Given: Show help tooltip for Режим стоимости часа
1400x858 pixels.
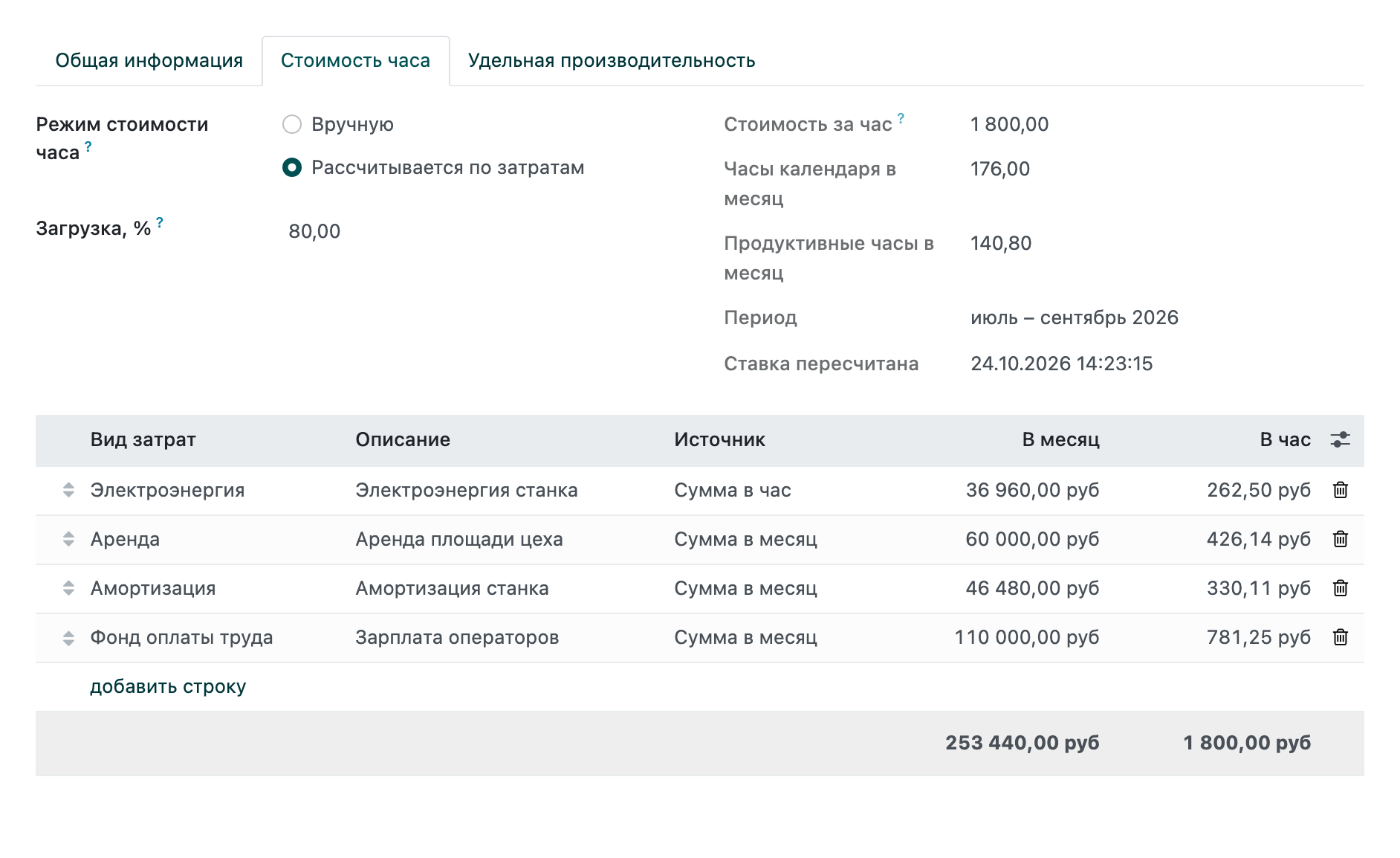Looking at the screenshot, I should coord(88,146).
